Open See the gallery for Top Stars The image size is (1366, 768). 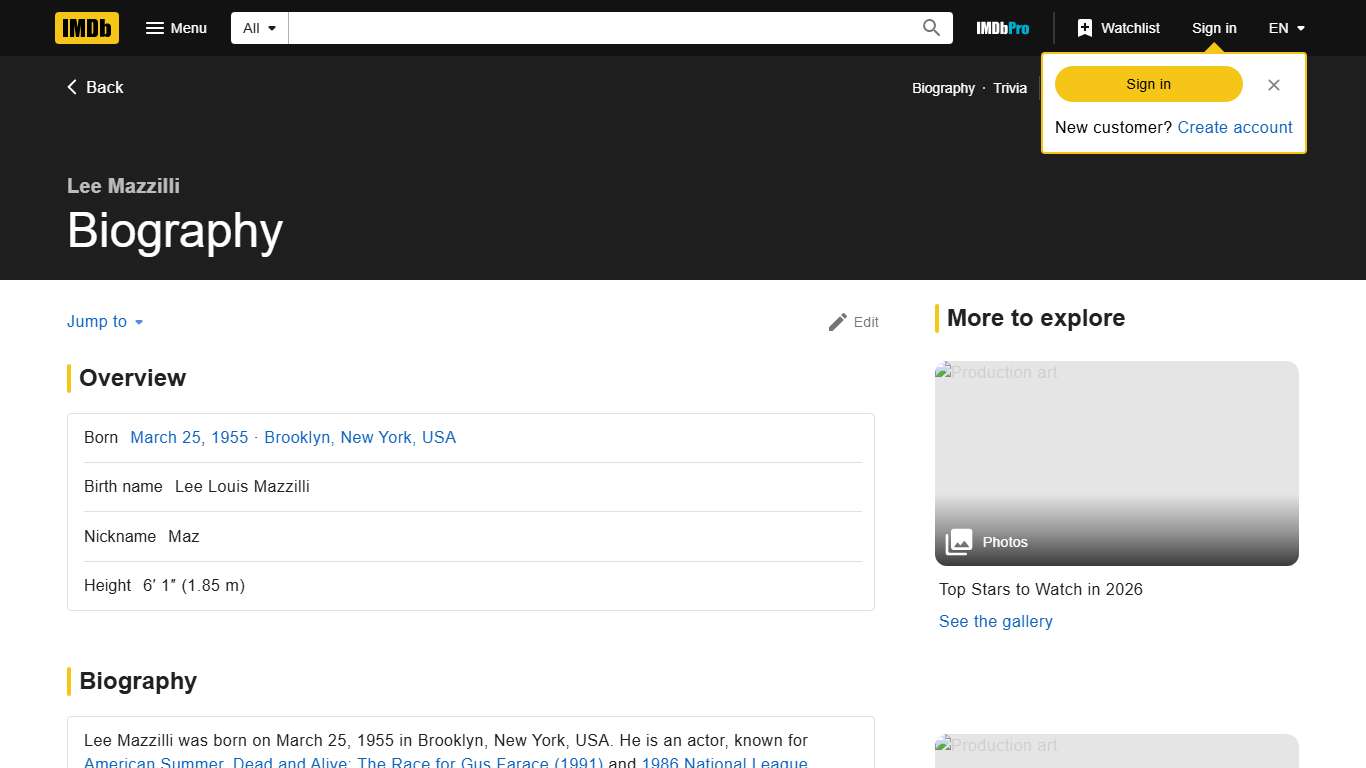pyautogui.click(x=995, y=621)
